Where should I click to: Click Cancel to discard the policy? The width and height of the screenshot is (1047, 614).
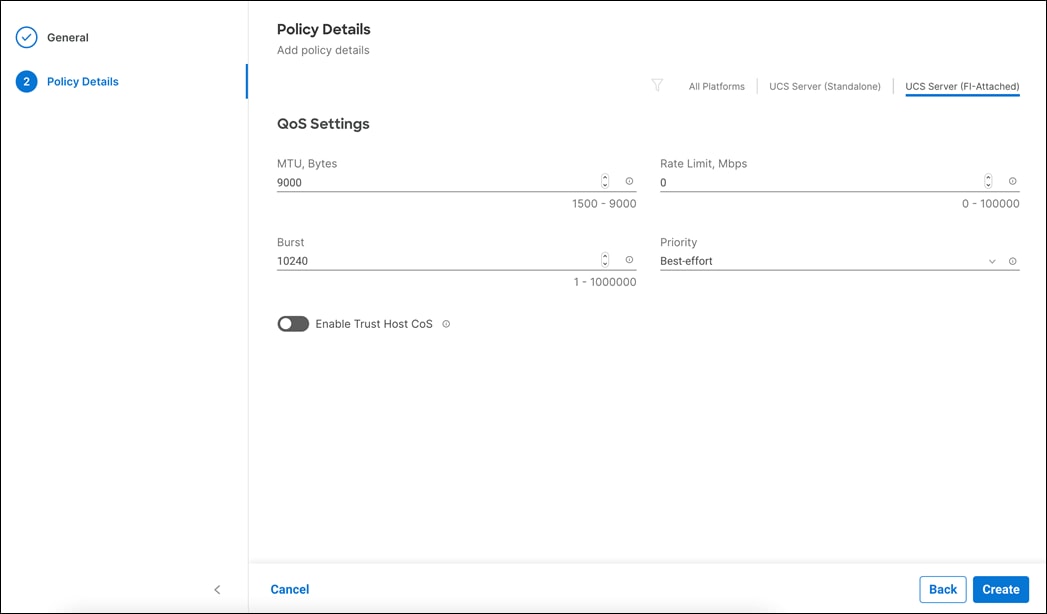coord(289,589)
